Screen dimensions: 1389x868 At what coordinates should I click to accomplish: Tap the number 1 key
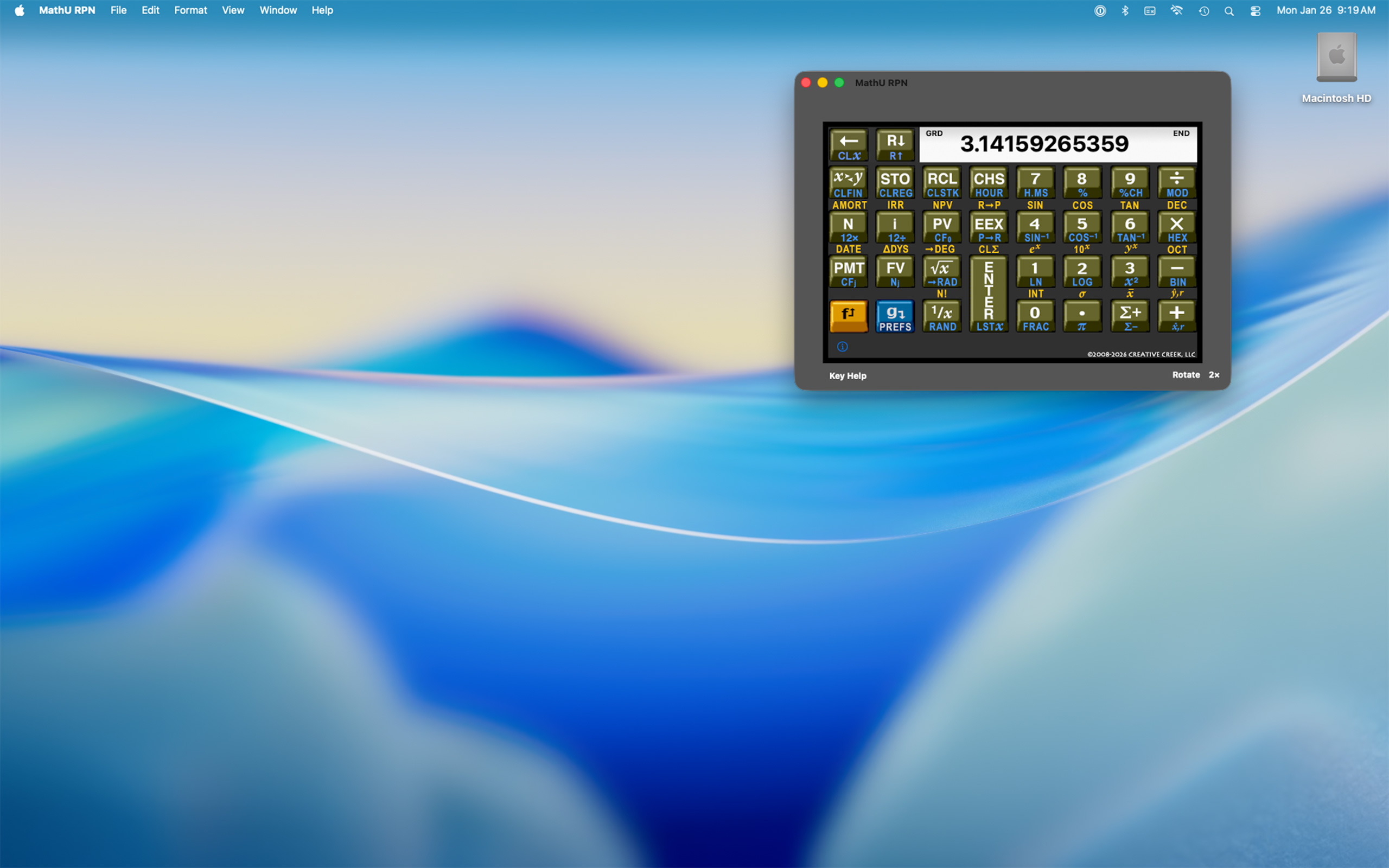[1035, 272]
